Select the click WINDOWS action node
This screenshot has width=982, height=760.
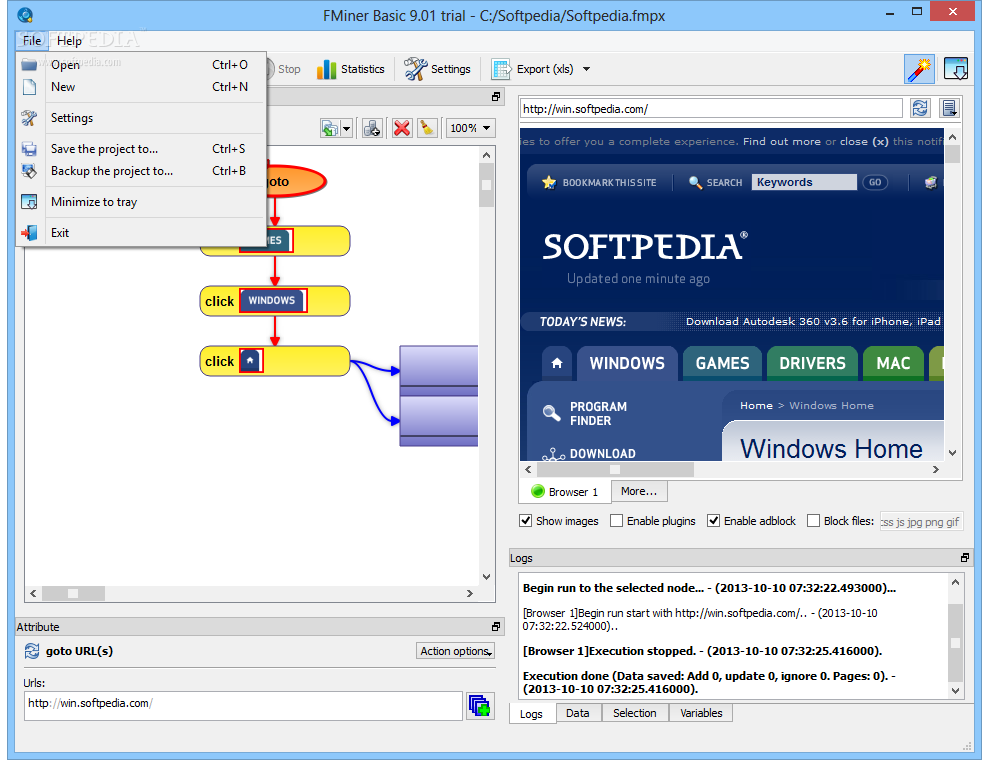click(x=274, y=301)
